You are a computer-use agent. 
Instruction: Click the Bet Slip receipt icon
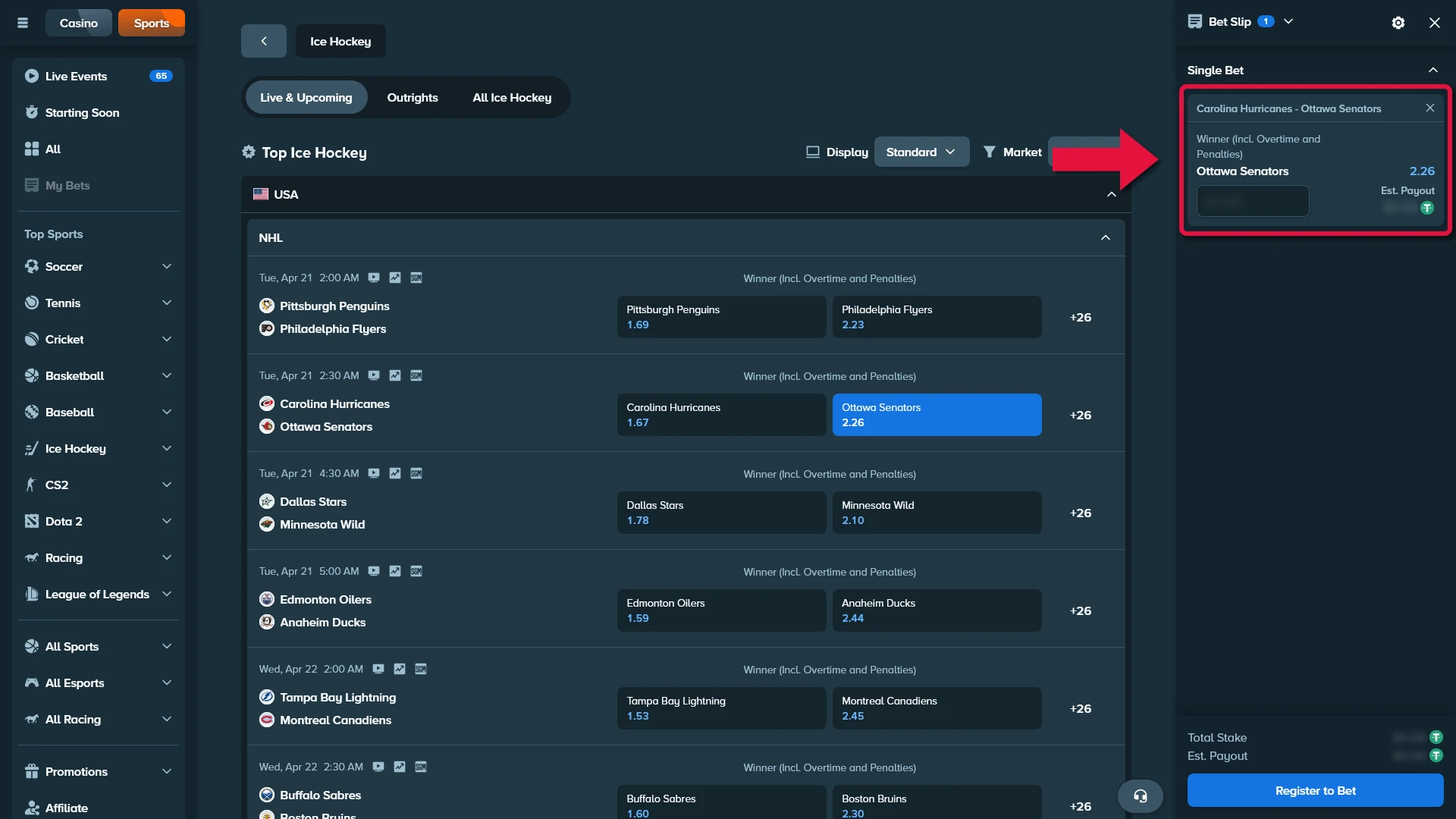click(x=1195, y=21)
